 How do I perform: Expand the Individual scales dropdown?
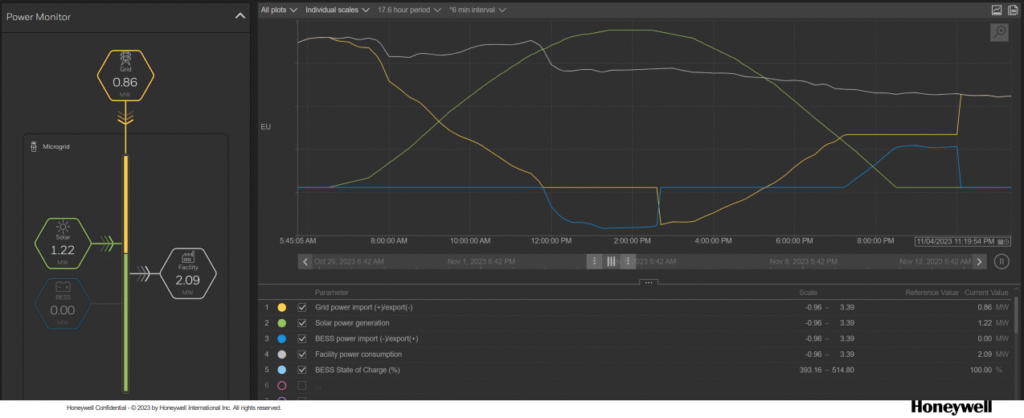click(340, 10)
